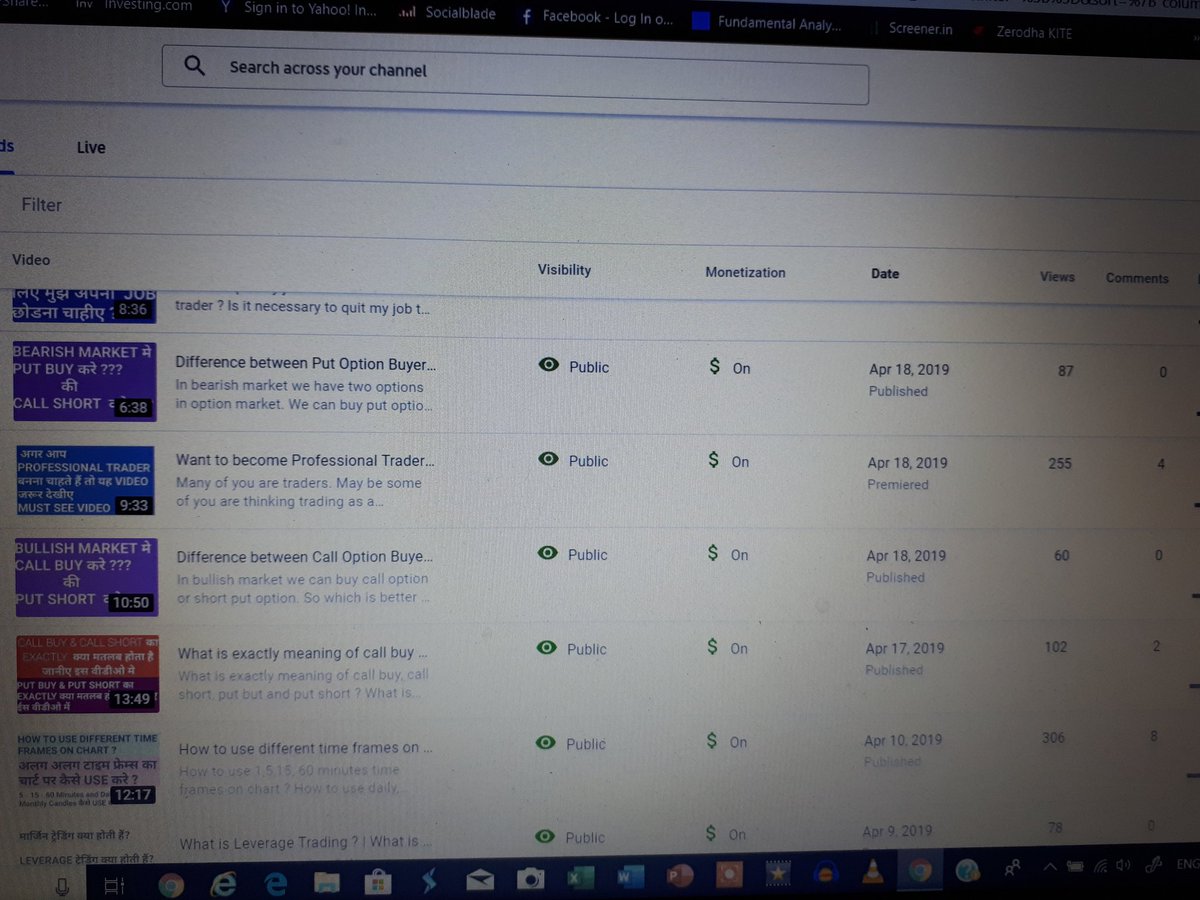Open Wi-Fi network icon in system tray
The width and height of the screenshot is (1200, 900).
point(1101,866)
